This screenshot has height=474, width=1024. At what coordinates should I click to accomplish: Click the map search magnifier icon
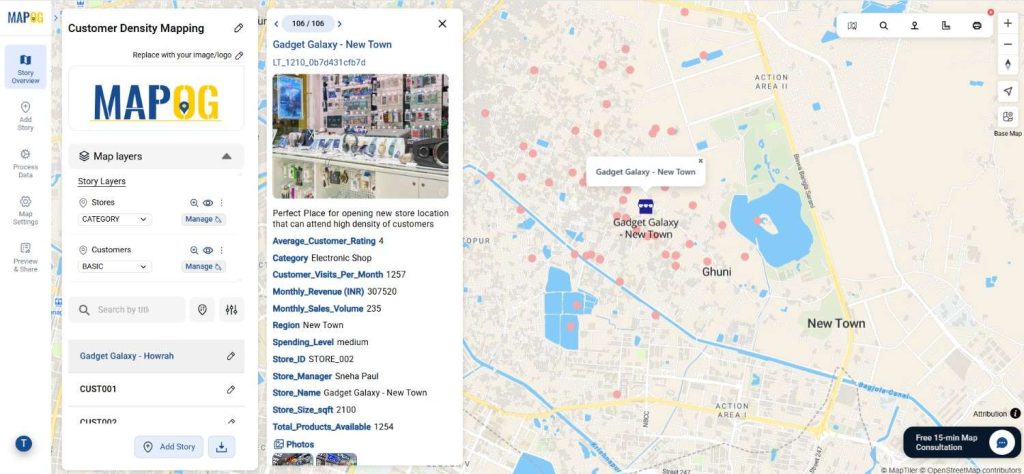click(883, 26)
